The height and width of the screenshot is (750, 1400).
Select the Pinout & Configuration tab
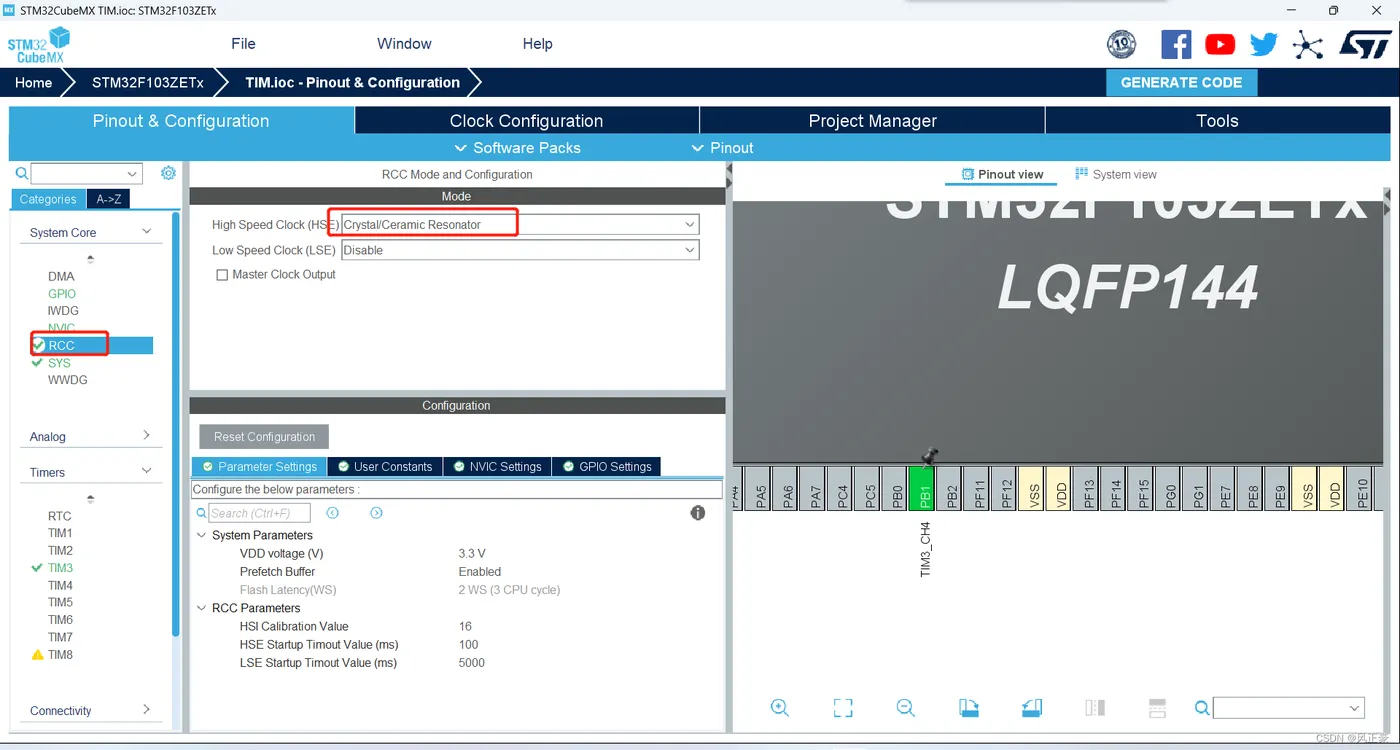click(181, 121)
